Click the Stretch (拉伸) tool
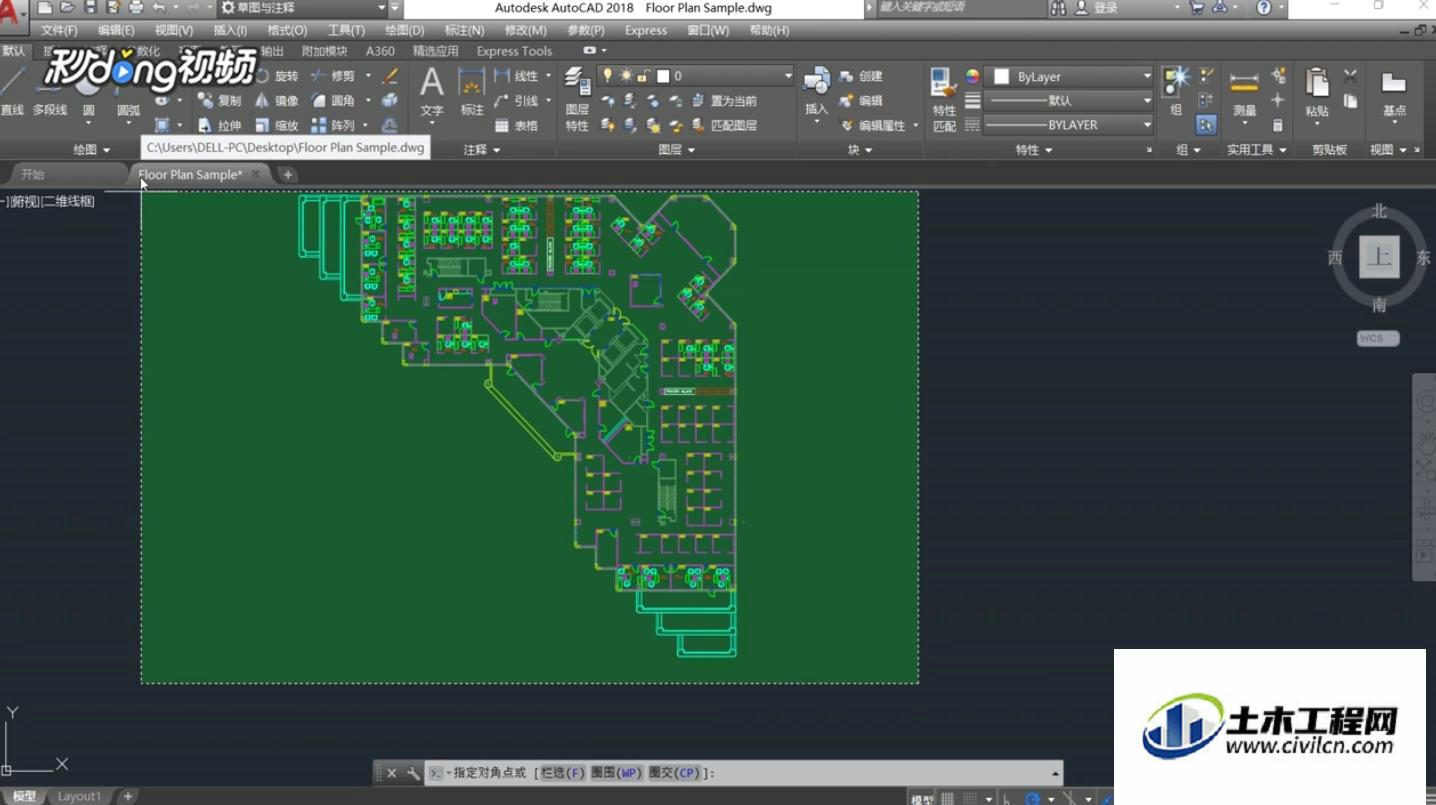 pos(219,126)
